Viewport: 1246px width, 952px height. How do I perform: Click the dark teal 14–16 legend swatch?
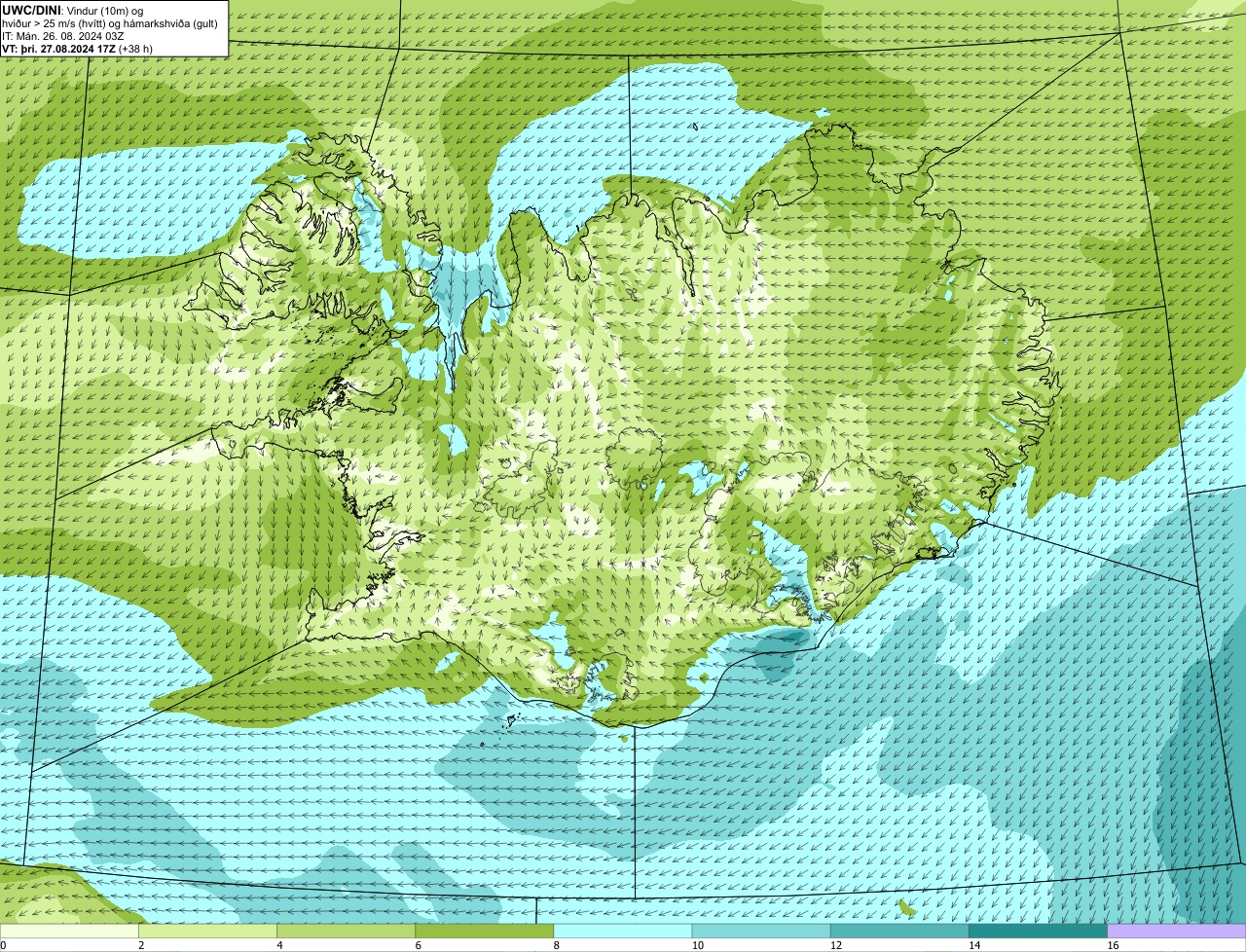click(x=1038, y=932)
